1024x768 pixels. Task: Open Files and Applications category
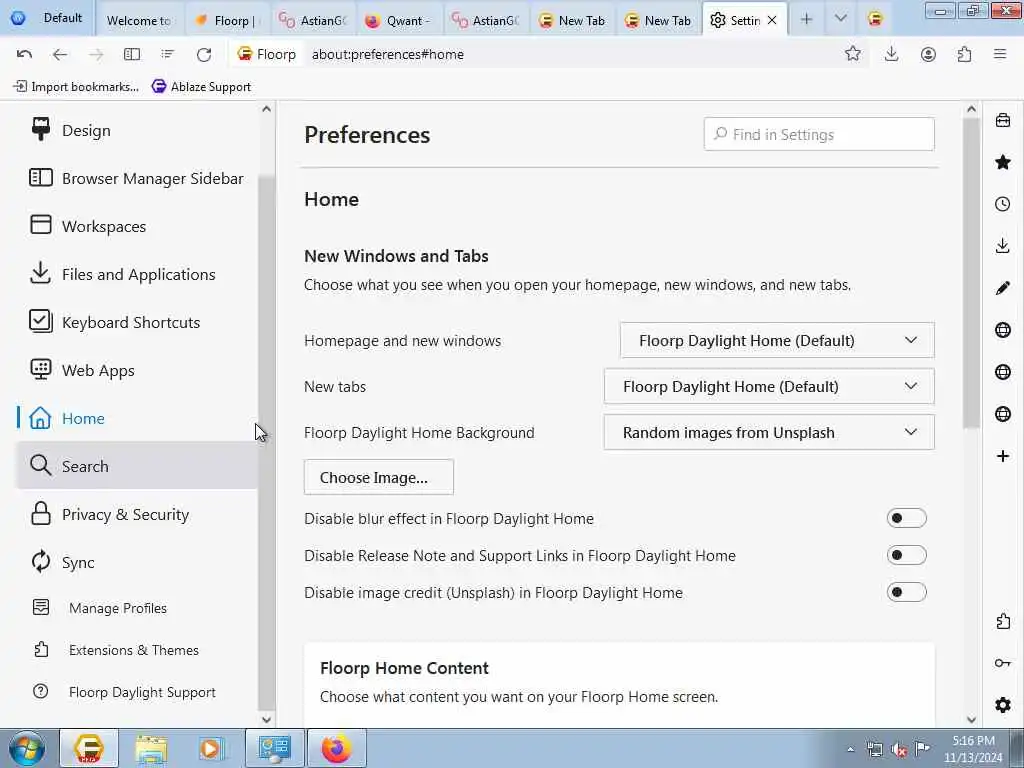click(x=137, y=274)
